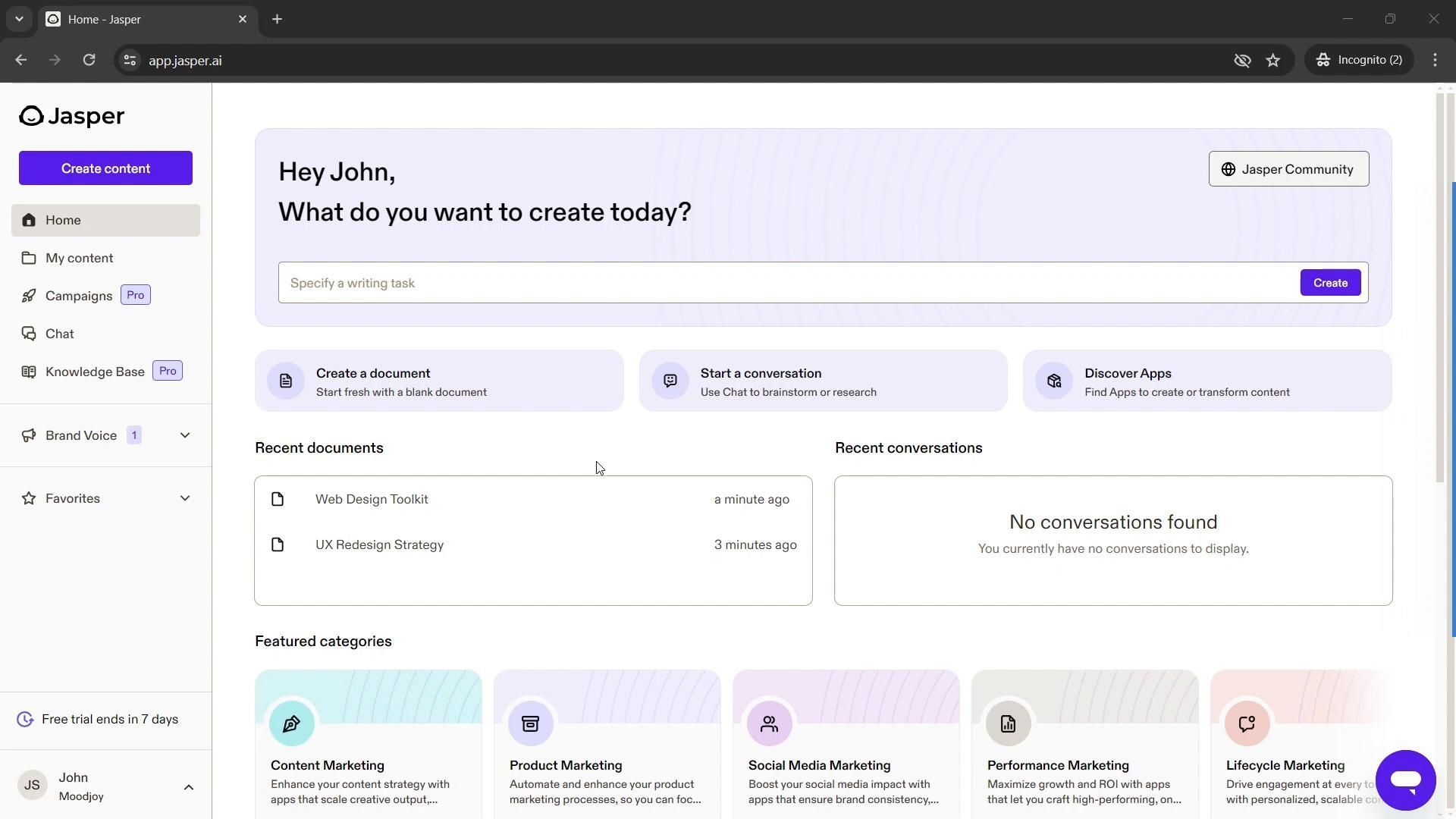Viewport: 1456px width, 819px height.
Task: Click the Discover Apps icon
Action: pyautogui.click(x=1054, y=381)
